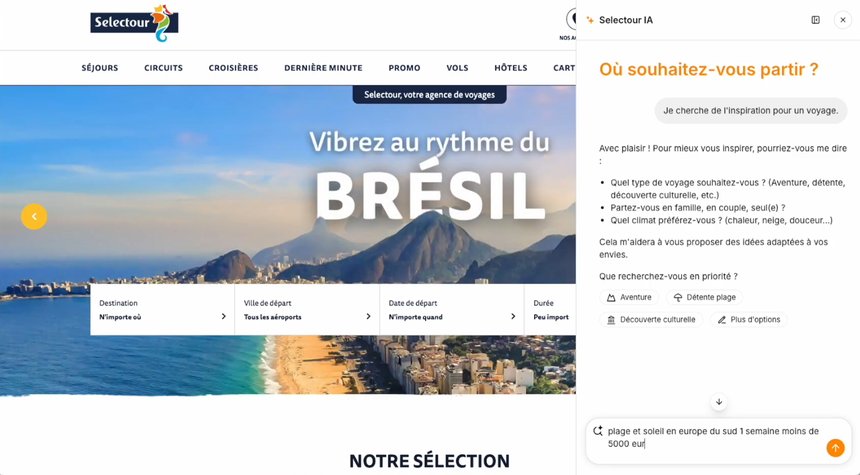860x475 pixels.
Task: Expand the Ville de départ selector
Action: point(307,310)
